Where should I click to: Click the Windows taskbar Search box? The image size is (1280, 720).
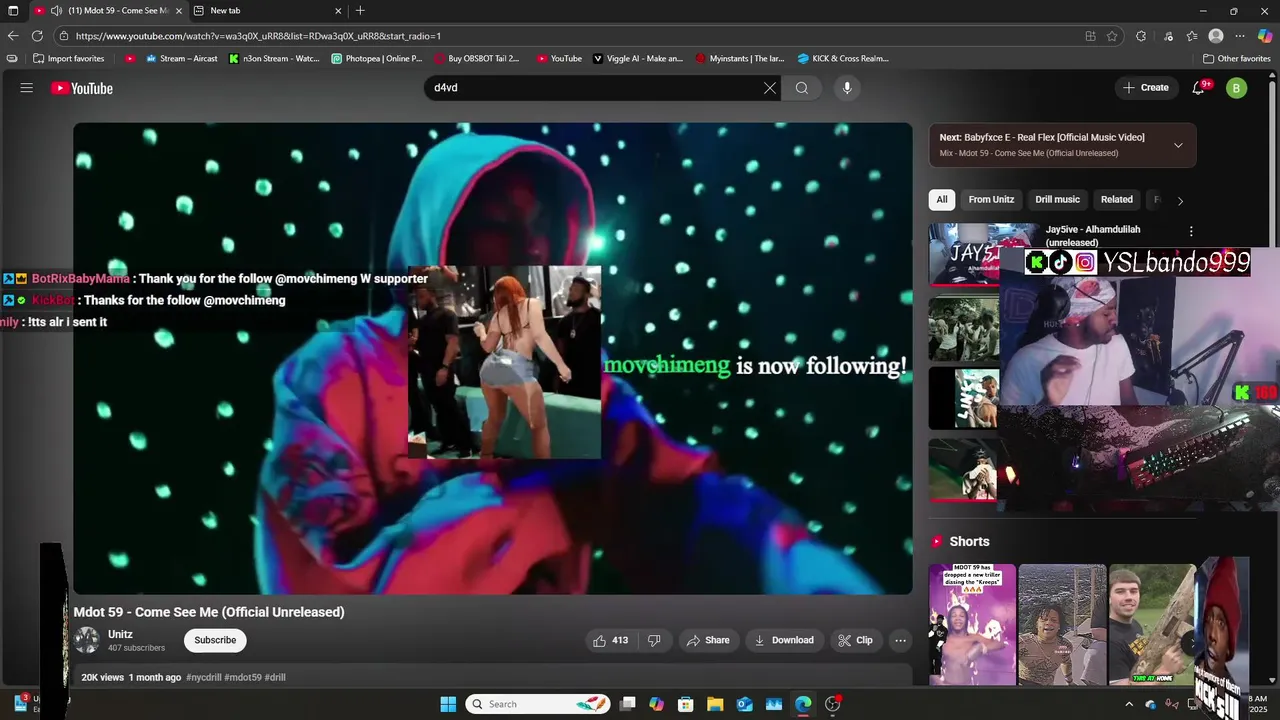coord(538,704)
